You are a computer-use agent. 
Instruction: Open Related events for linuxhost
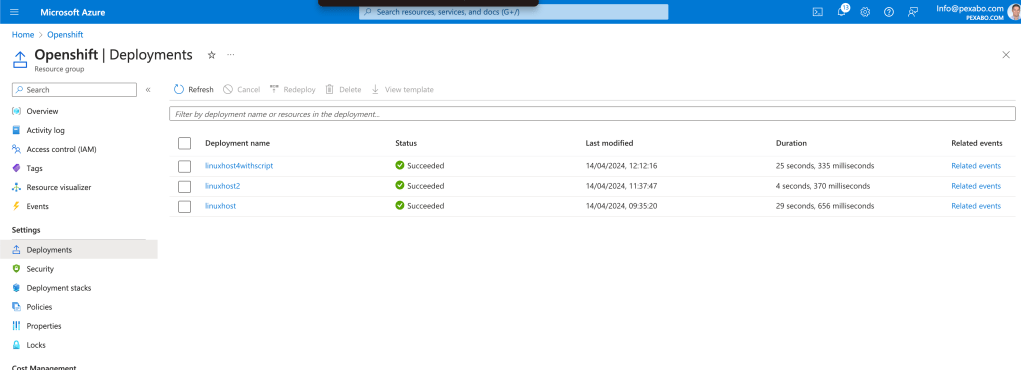976,206
